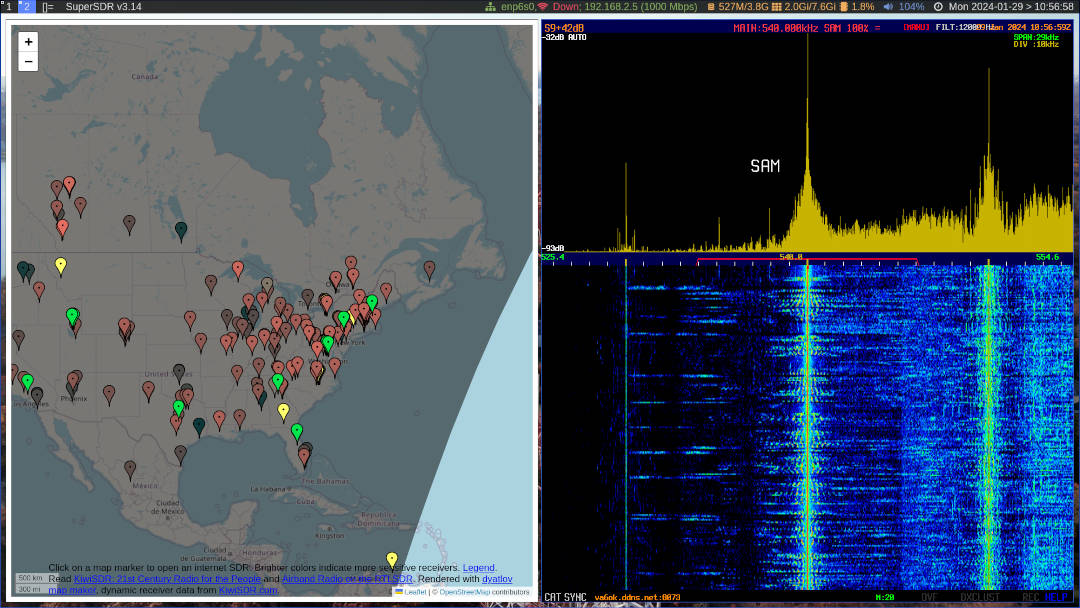The width and height of the screenshot is (1080, 608).
Task: Toggle the CAT SYNC indicator
Action: pos(565,597)
